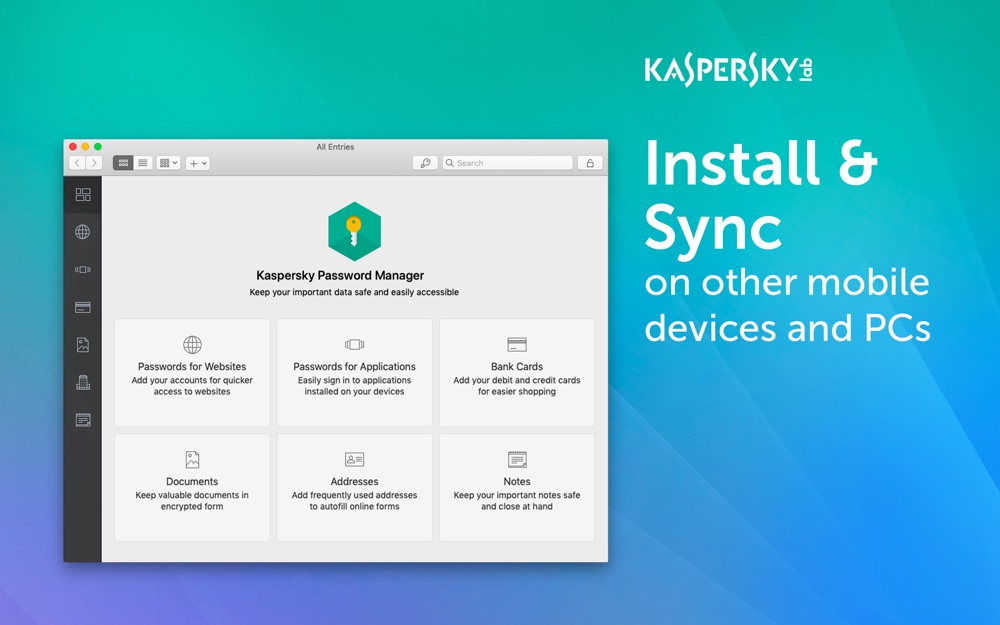Open Notes icon in the sidebar
This screenshot has width=1000, height=625.
(83, 420)
